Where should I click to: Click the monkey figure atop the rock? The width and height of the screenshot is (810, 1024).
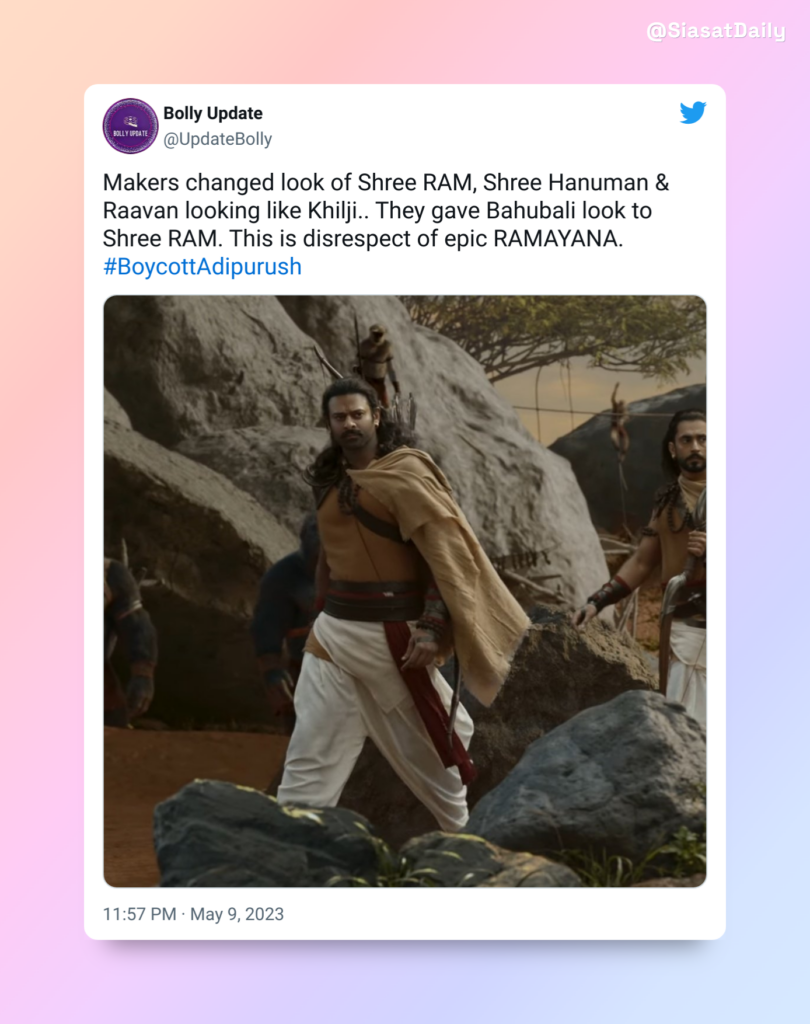click(x=378, y=358)
